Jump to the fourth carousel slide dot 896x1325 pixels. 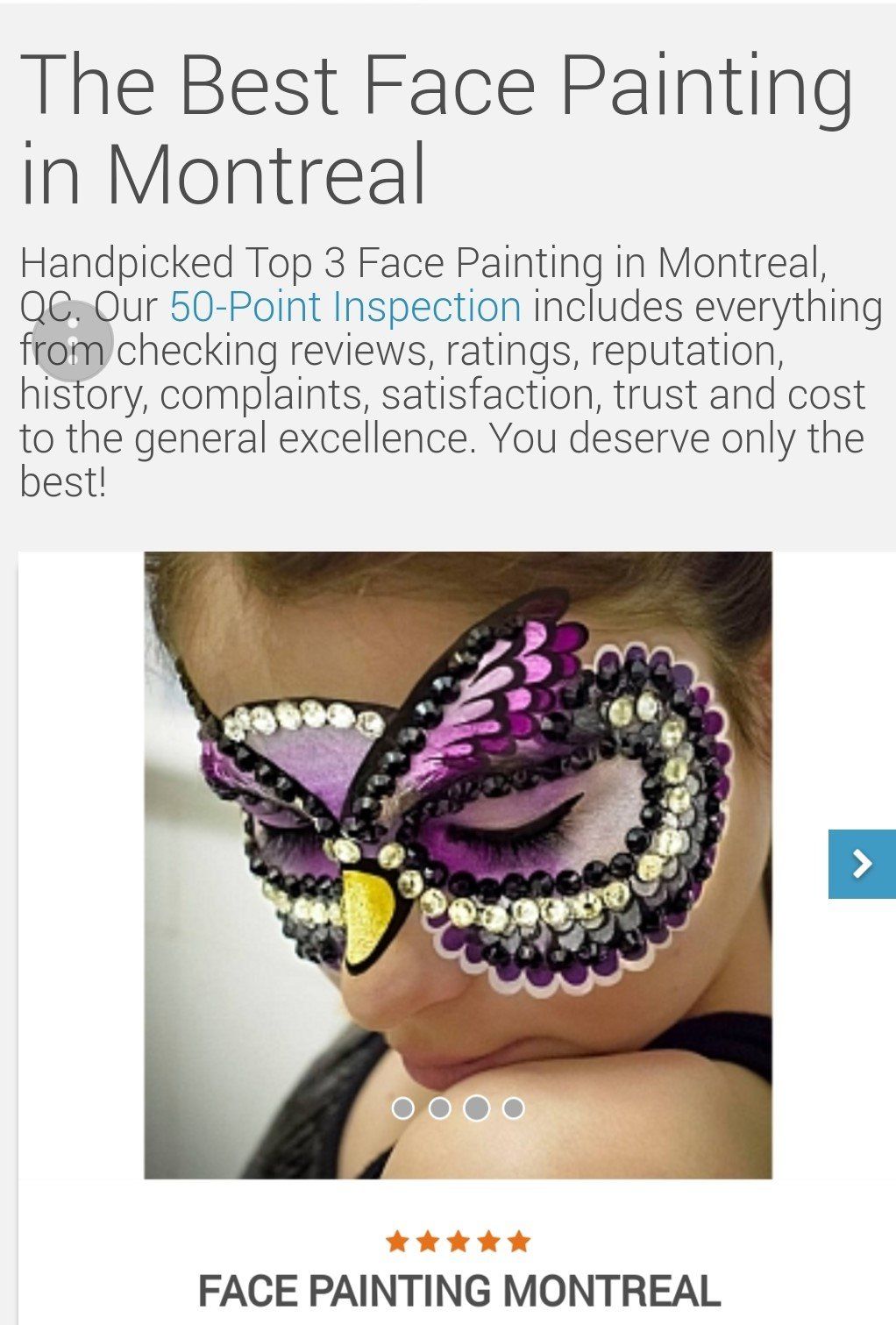[514, 1108]
